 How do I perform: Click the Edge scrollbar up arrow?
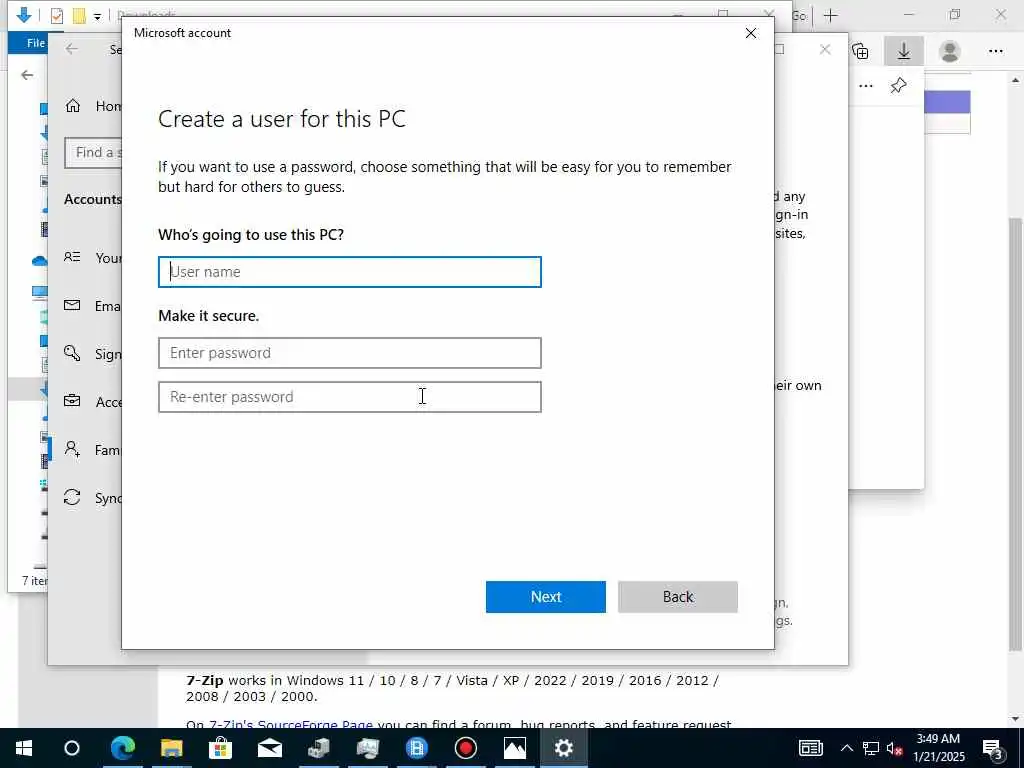coord(1015,80)
